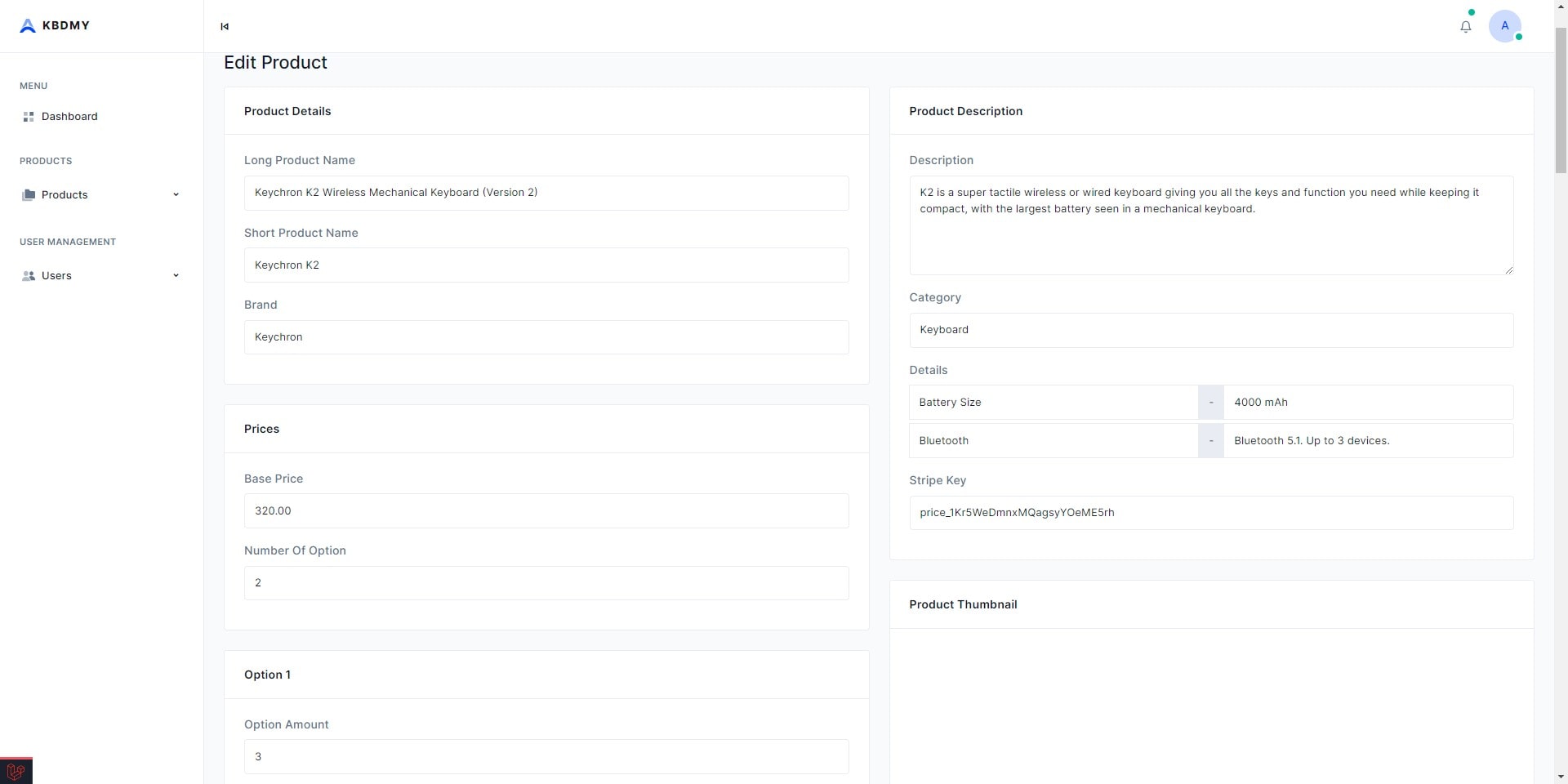Click into the Brand input field
Image resolution: width=1568 pixels, height=784 pixels.
546,337
